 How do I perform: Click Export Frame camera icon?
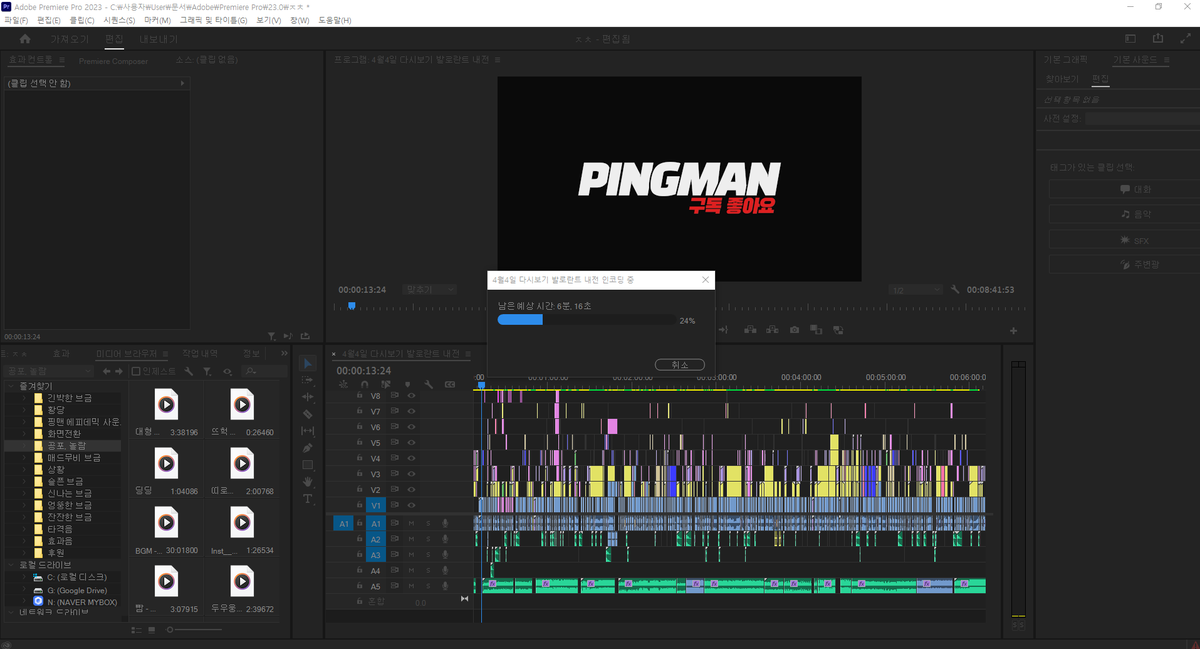point(794,329)
